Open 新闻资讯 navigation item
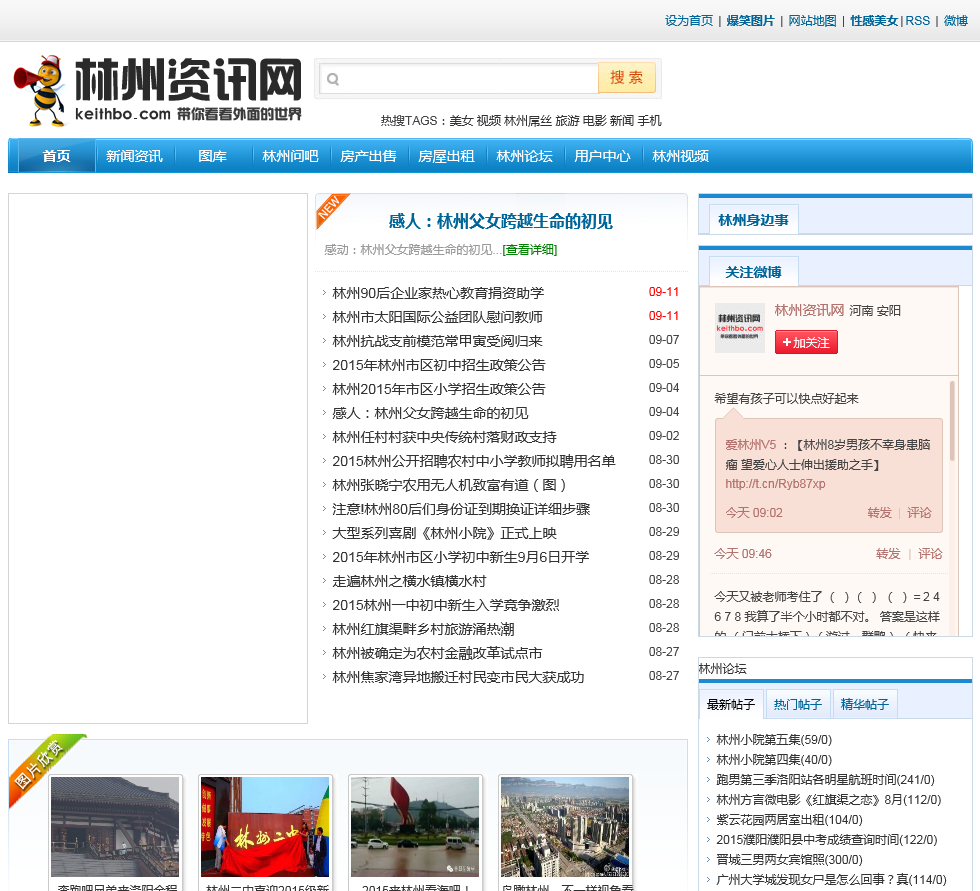The height and width of the screenshot is (891, 980). (134, 156)
